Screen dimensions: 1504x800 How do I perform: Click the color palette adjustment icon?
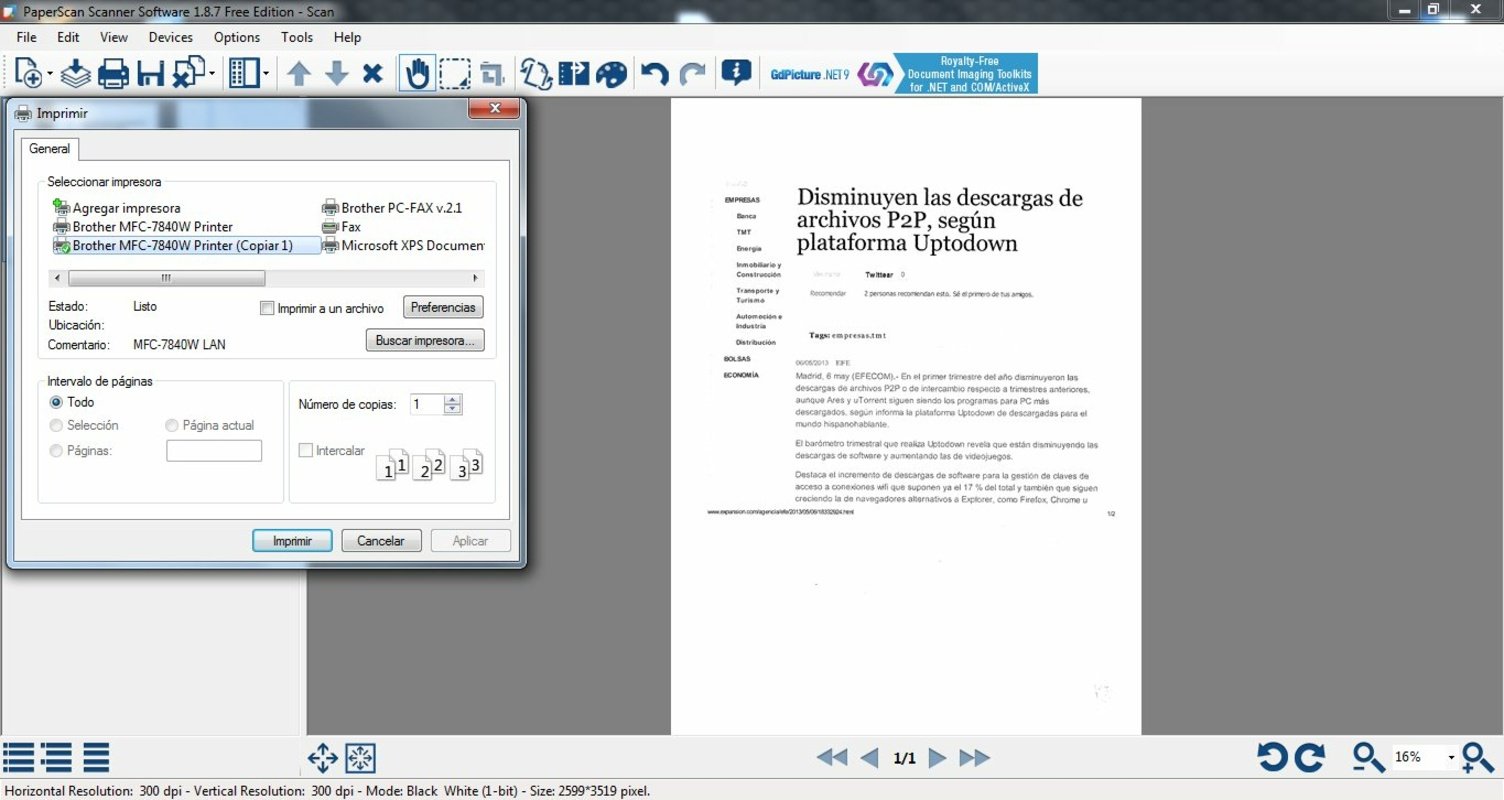pos(611,73)
